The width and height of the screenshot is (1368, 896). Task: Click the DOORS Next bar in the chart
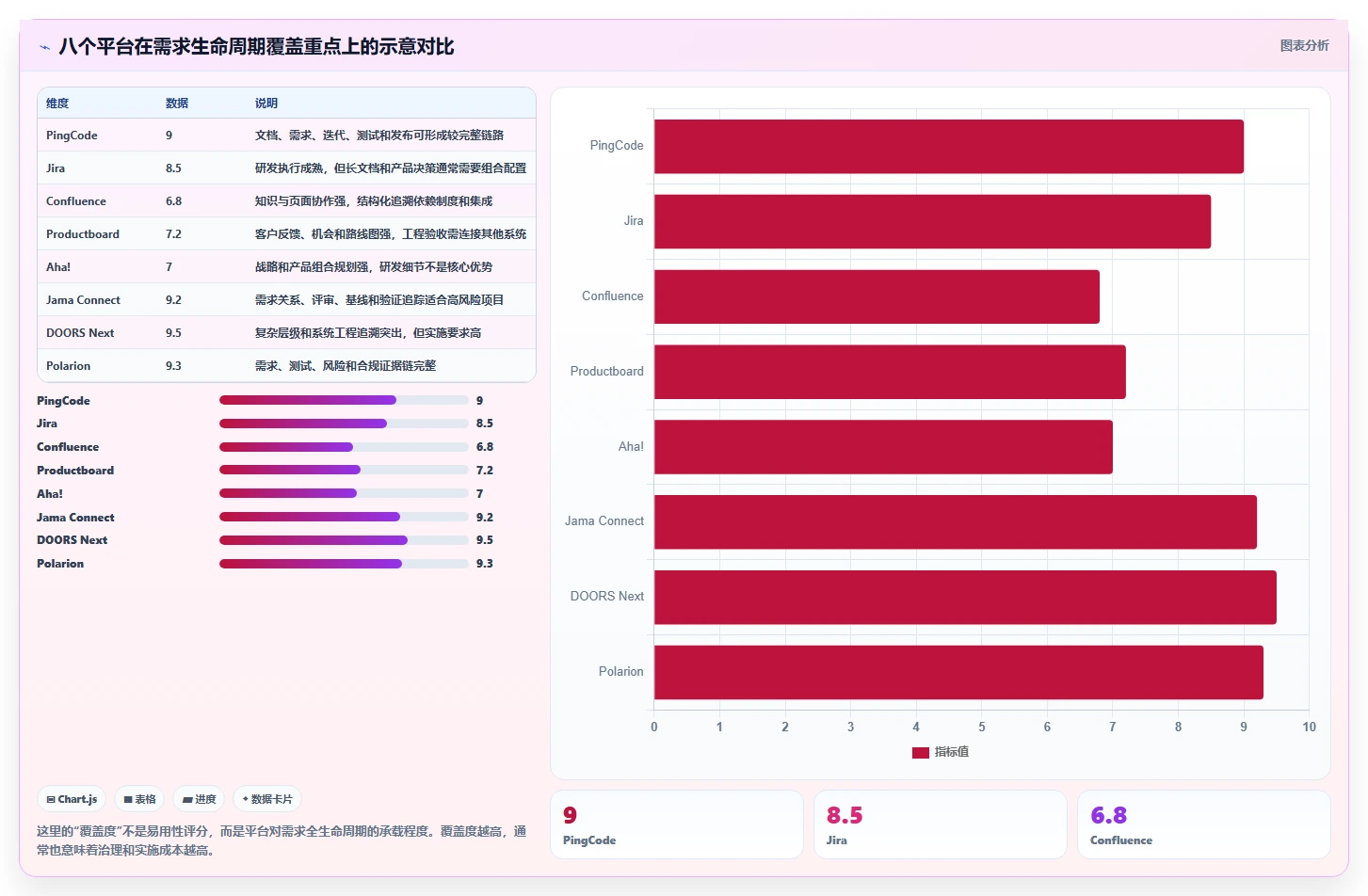tap(965, 597)
